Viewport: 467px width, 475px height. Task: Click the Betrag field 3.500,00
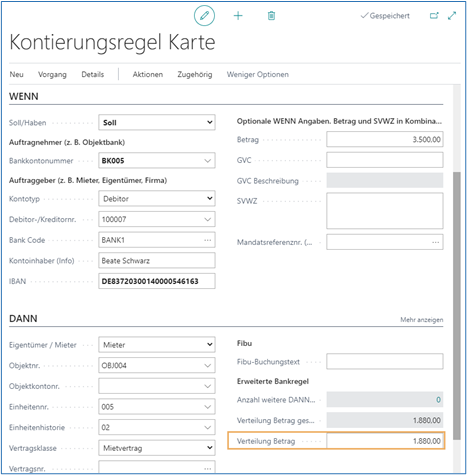(x=385, y=139)
